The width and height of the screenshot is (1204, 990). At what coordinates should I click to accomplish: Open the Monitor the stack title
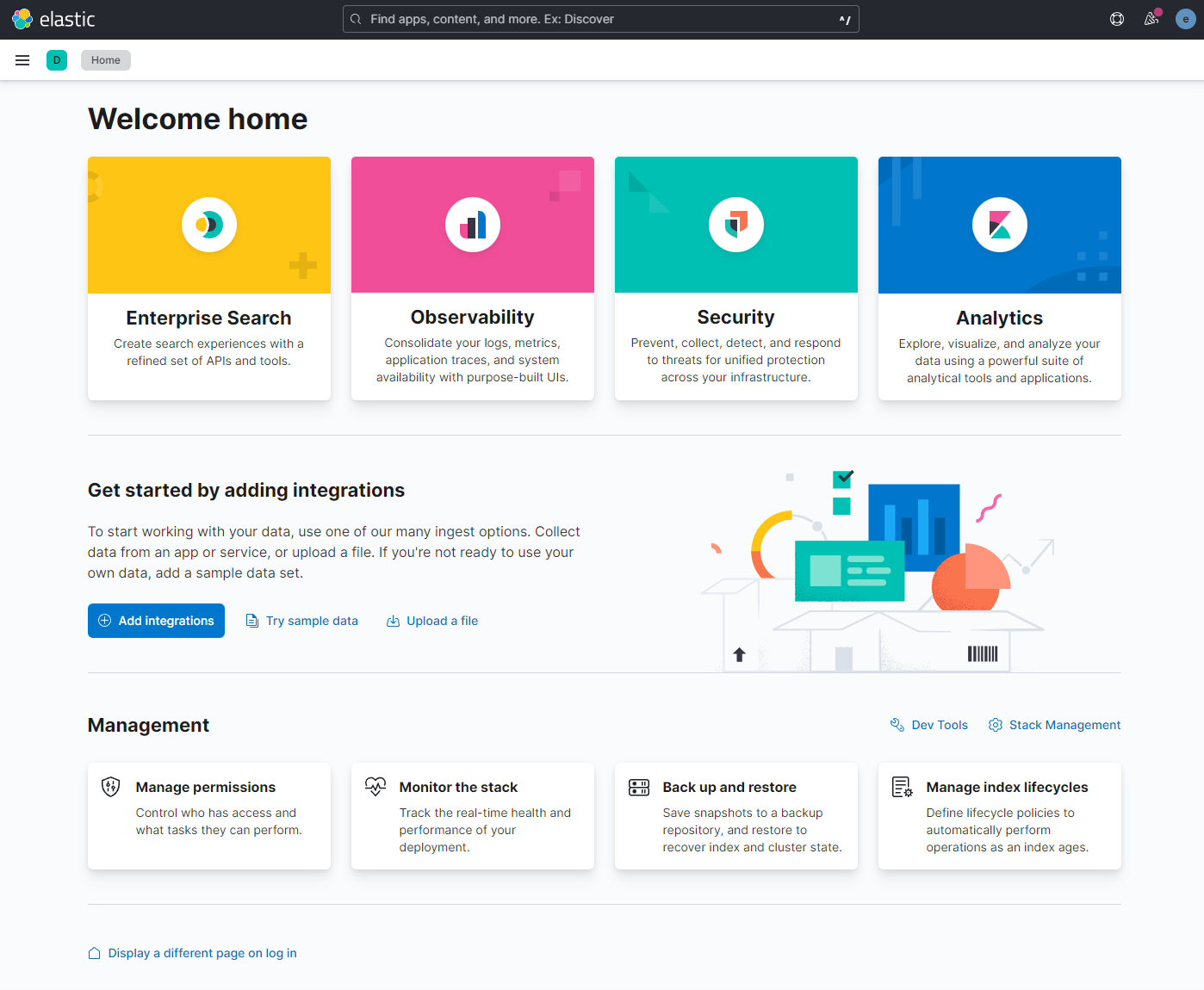pos(458,787)
